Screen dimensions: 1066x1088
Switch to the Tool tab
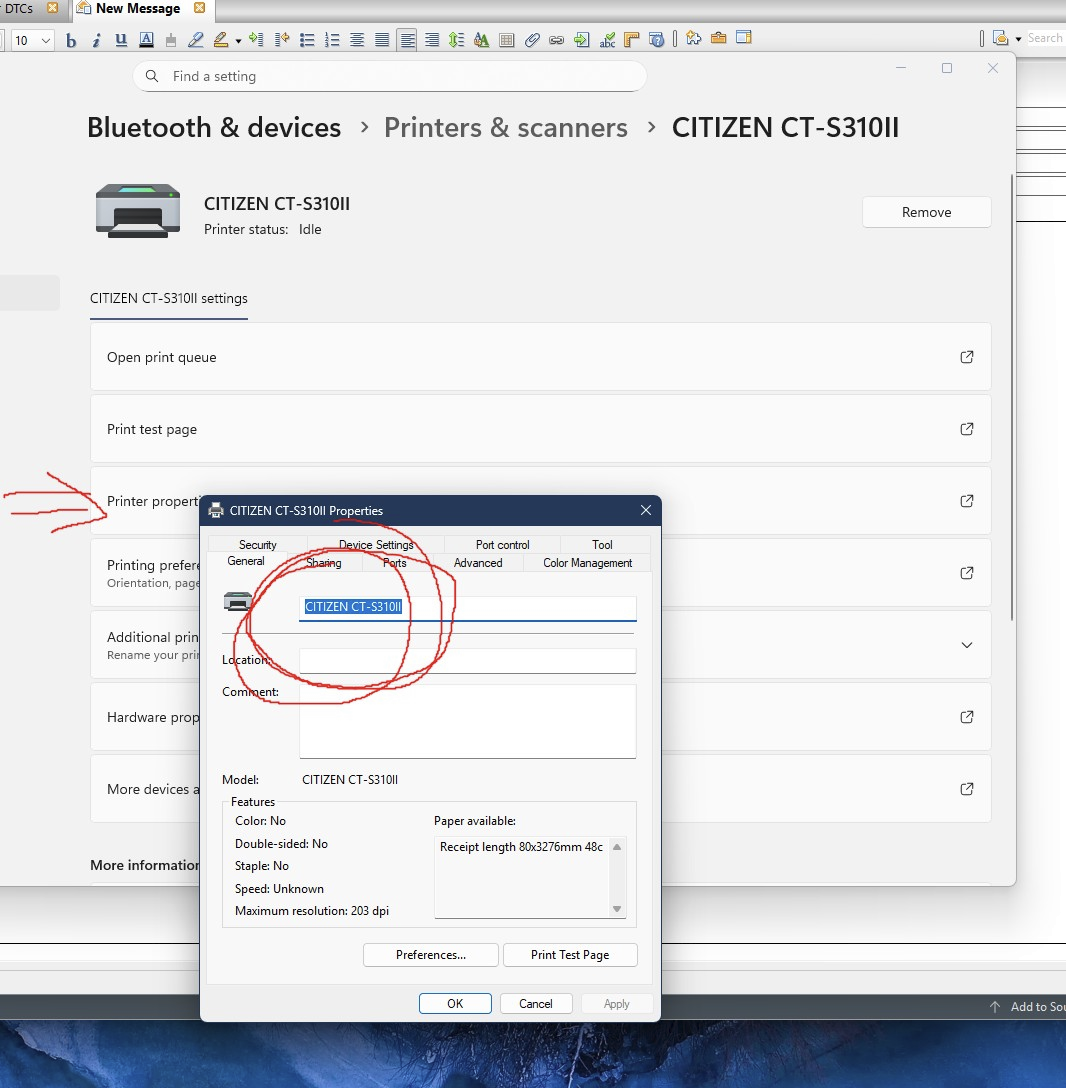tap(602, 545)
